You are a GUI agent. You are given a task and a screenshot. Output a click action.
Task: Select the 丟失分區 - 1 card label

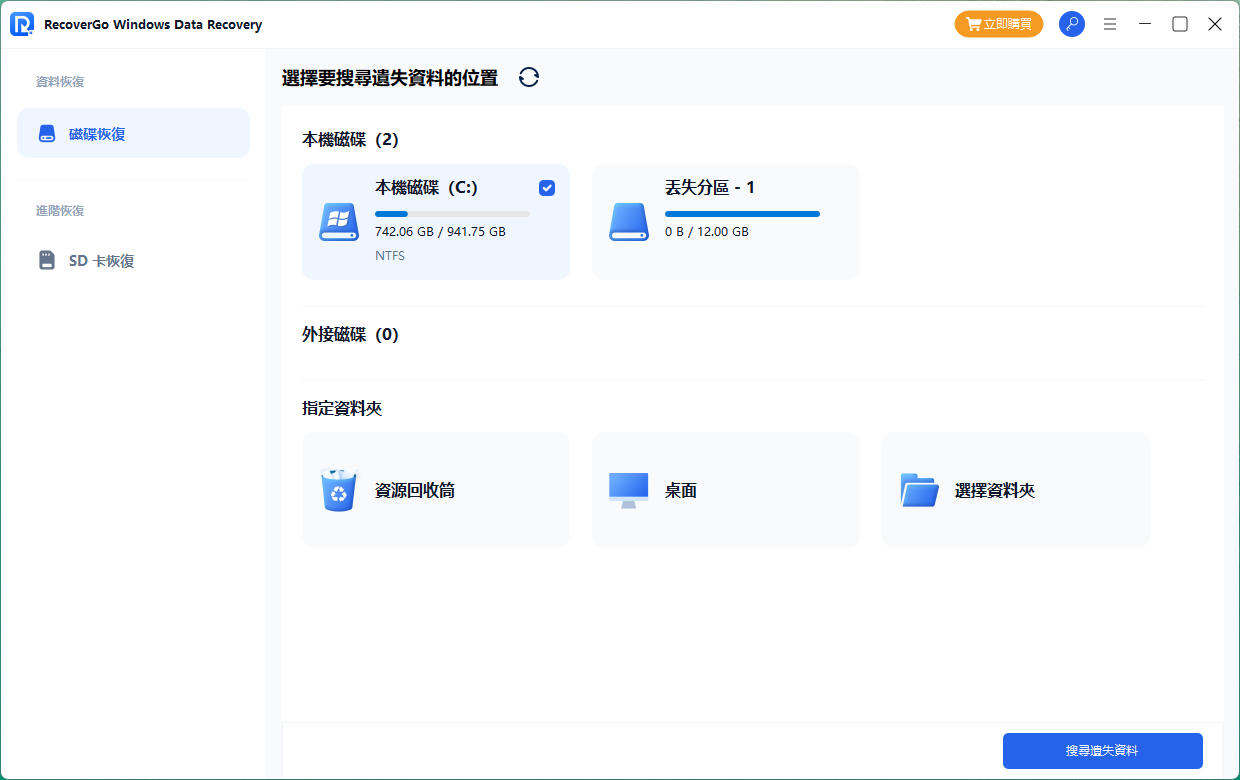point(710,188)
